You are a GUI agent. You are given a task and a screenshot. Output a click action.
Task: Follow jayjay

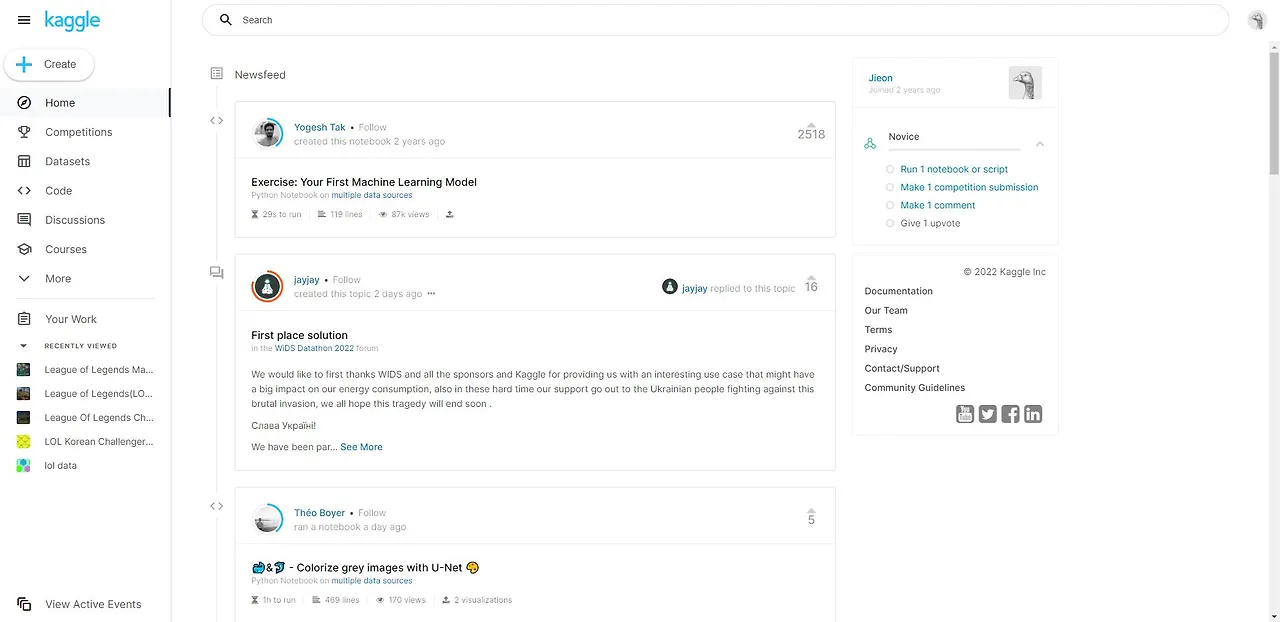pos(347,280)
